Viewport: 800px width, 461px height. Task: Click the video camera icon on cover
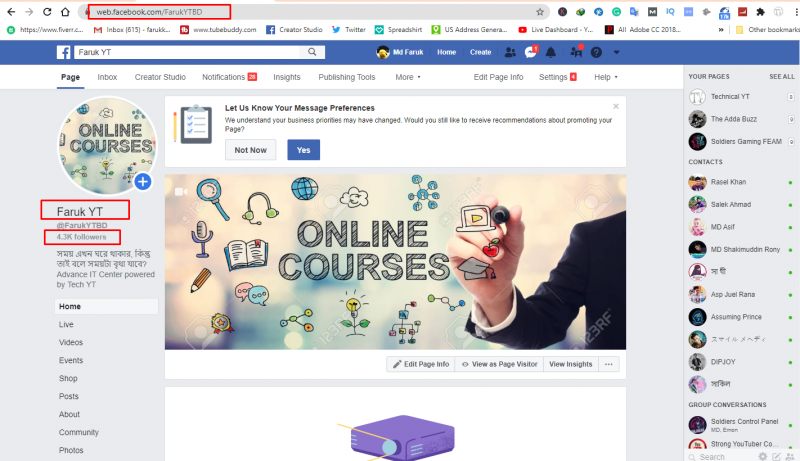coord(181,192)
